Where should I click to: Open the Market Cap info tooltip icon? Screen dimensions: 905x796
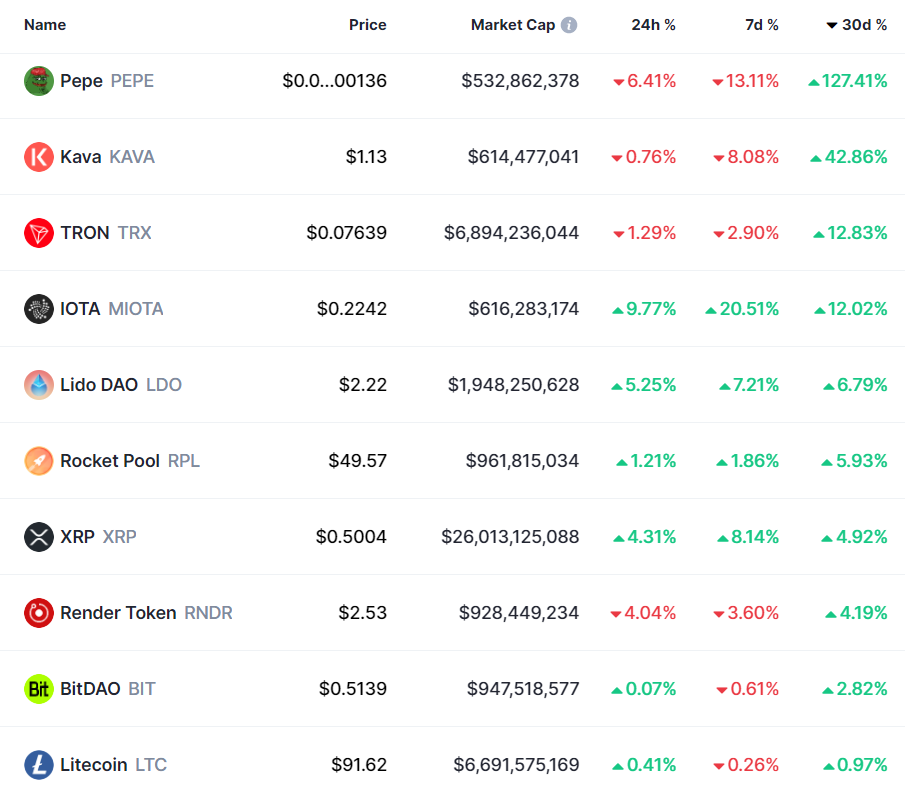coord(568,24)
